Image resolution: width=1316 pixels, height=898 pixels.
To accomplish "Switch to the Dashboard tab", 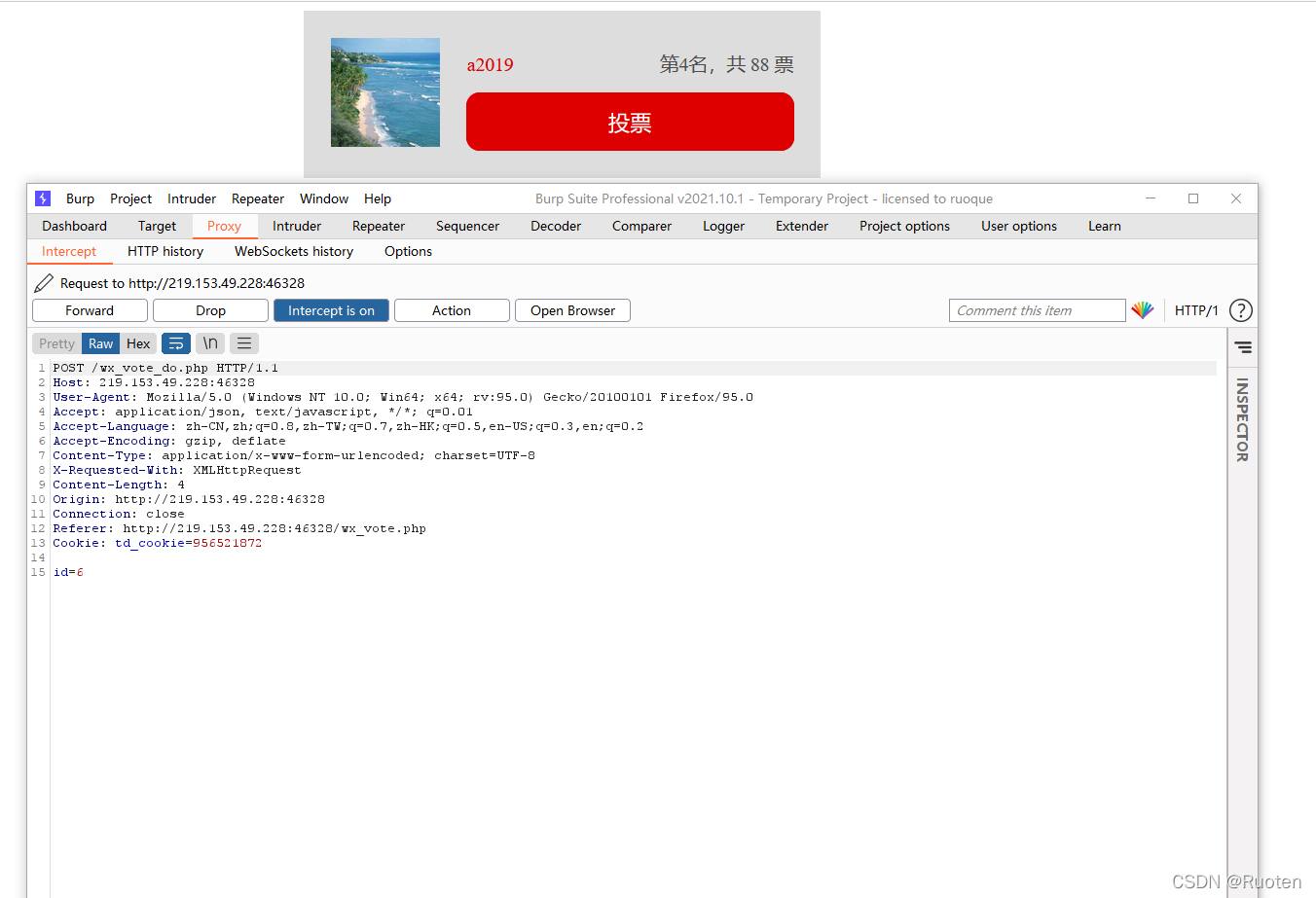I will pyautogui.click(x=74, y=226).
